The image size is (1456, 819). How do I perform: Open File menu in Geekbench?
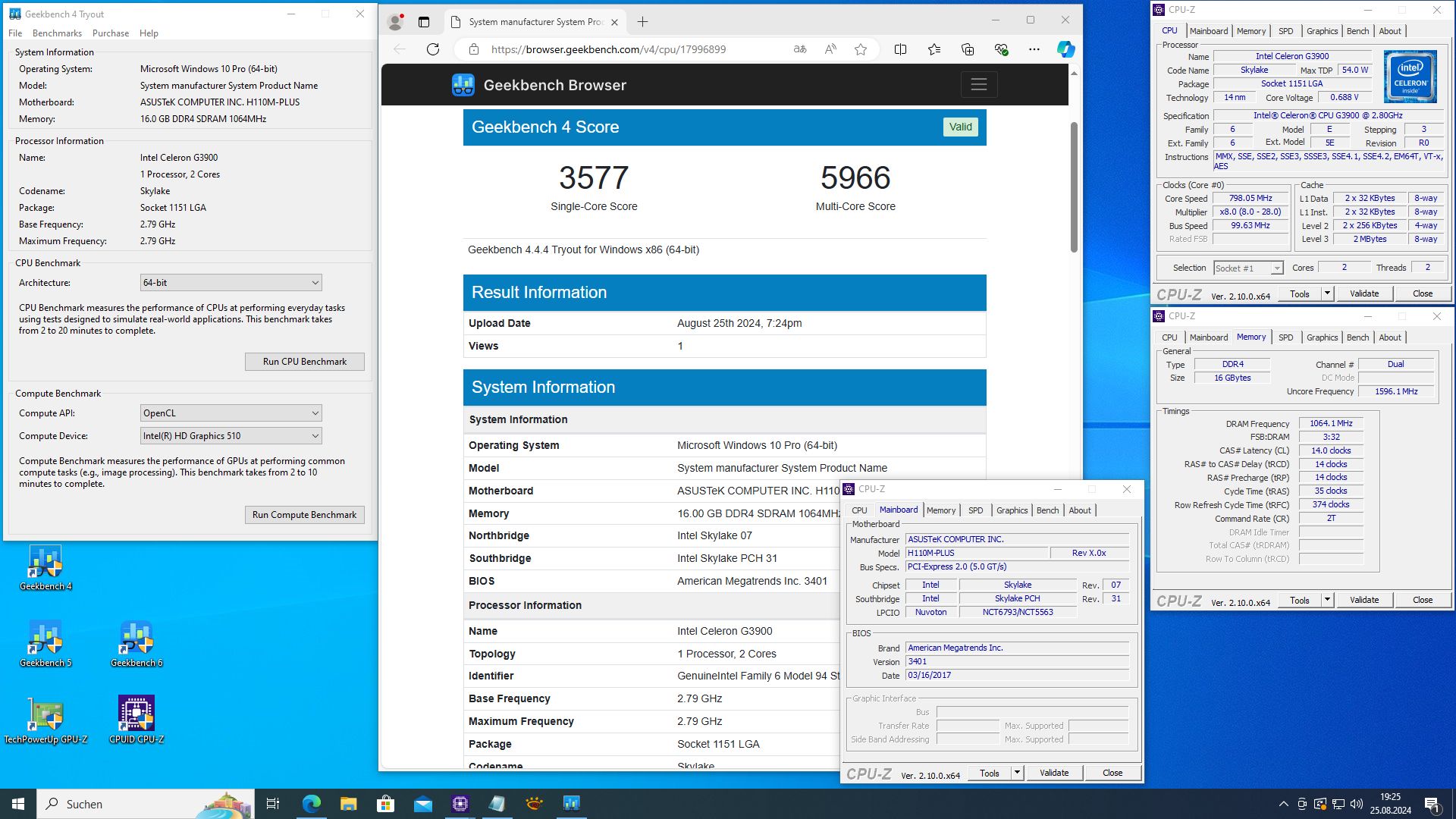point(15,33)
